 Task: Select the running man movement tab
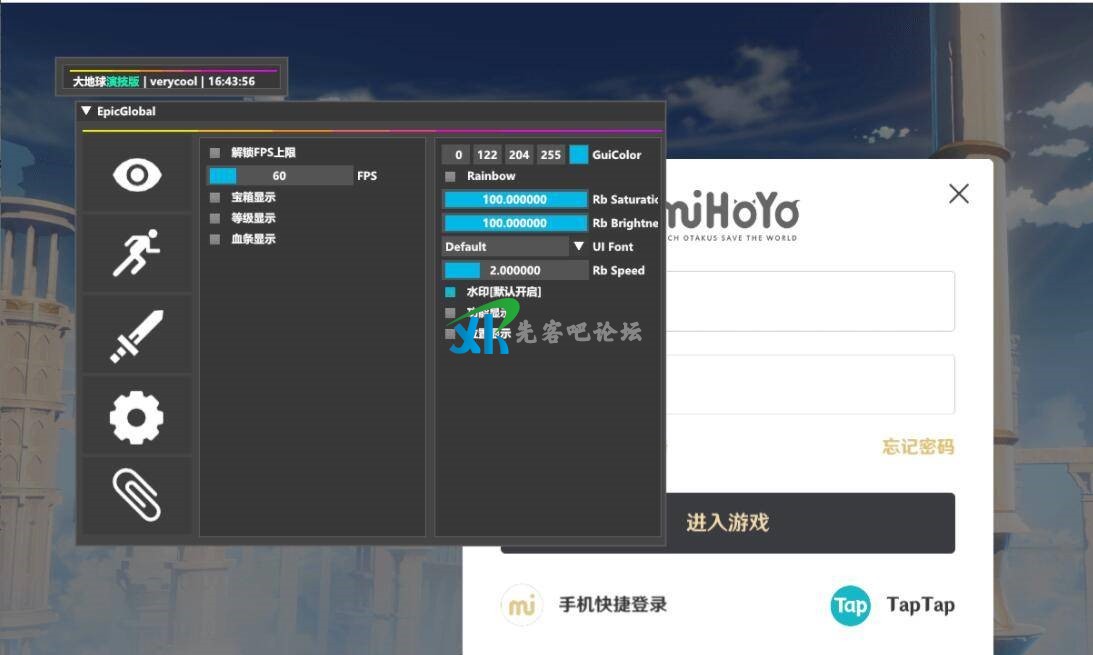(137, 252)
